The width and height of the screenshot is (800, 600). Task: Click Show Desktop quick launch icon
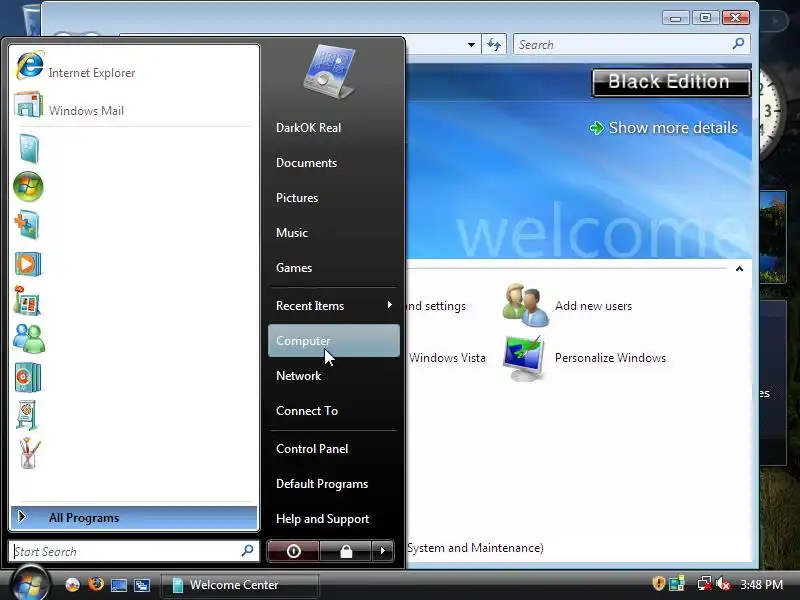119,585
